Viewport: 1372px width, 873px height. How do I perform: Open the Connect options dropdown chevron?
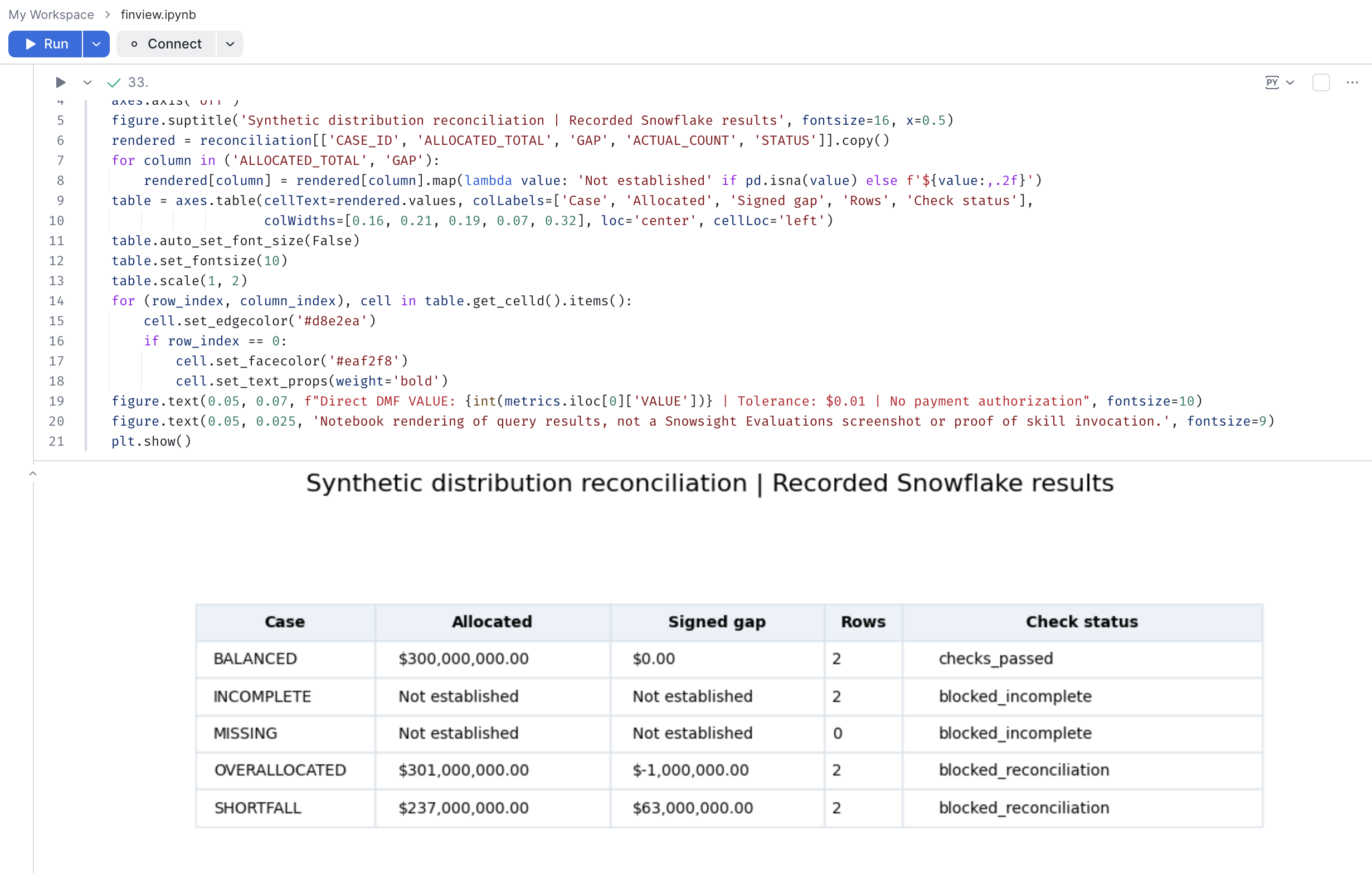230,44
